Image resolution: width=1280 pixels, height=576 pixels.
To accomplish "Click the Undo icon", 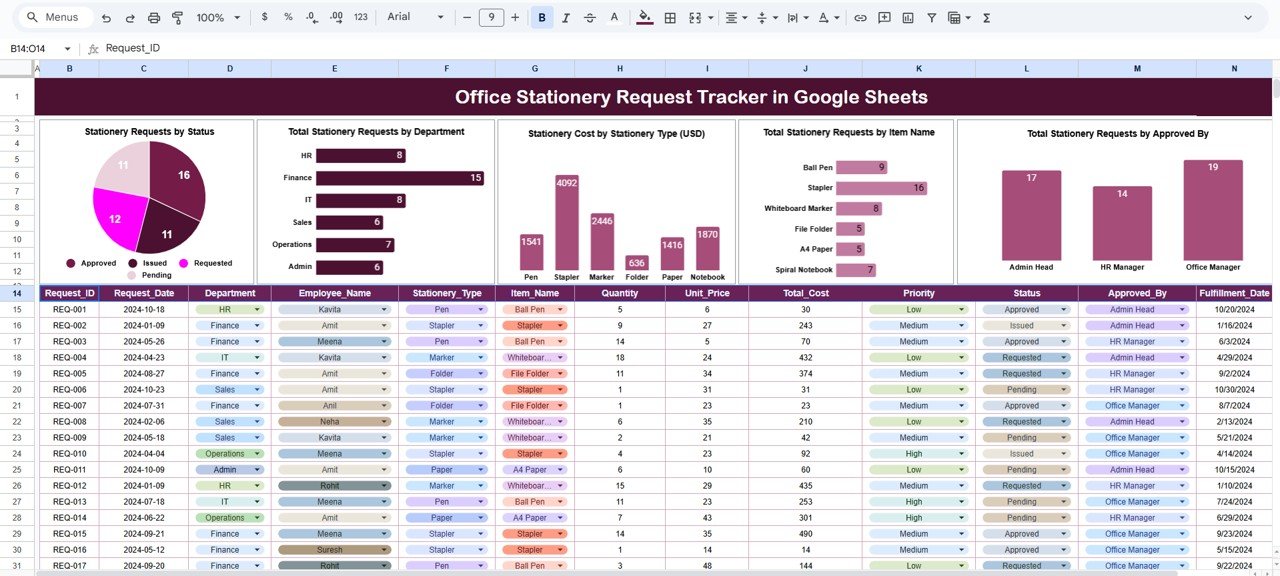I will click(107, 18).
